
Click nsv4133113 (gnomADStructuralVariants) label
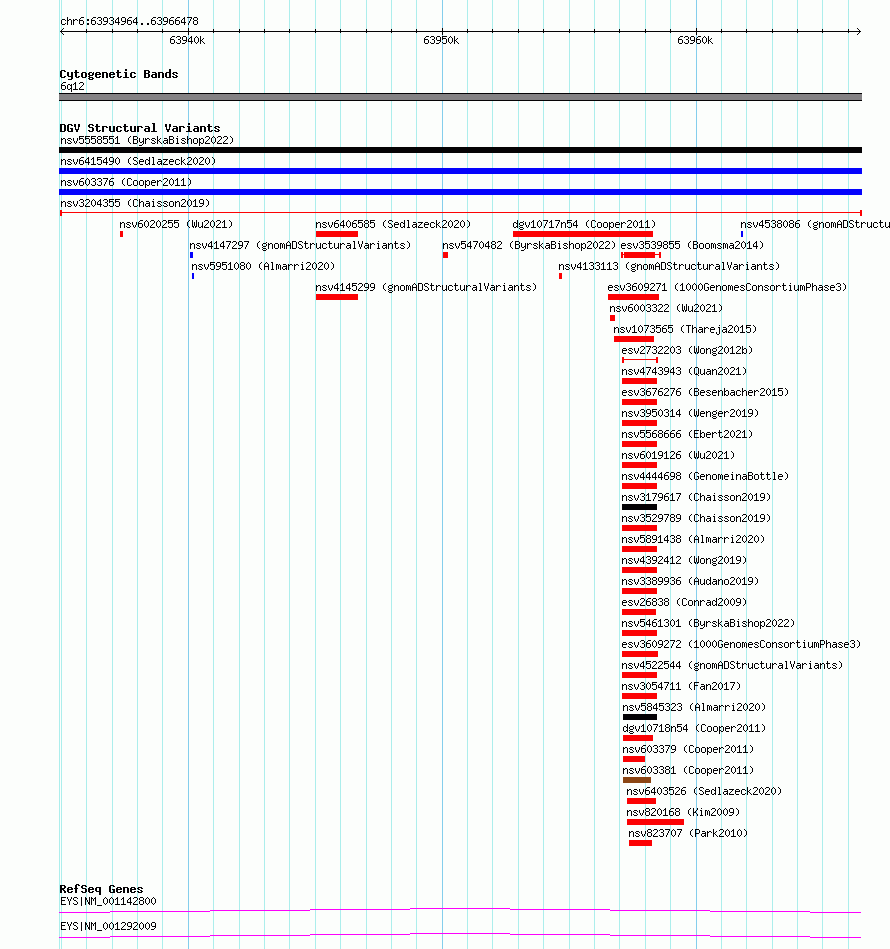(669, 266)
